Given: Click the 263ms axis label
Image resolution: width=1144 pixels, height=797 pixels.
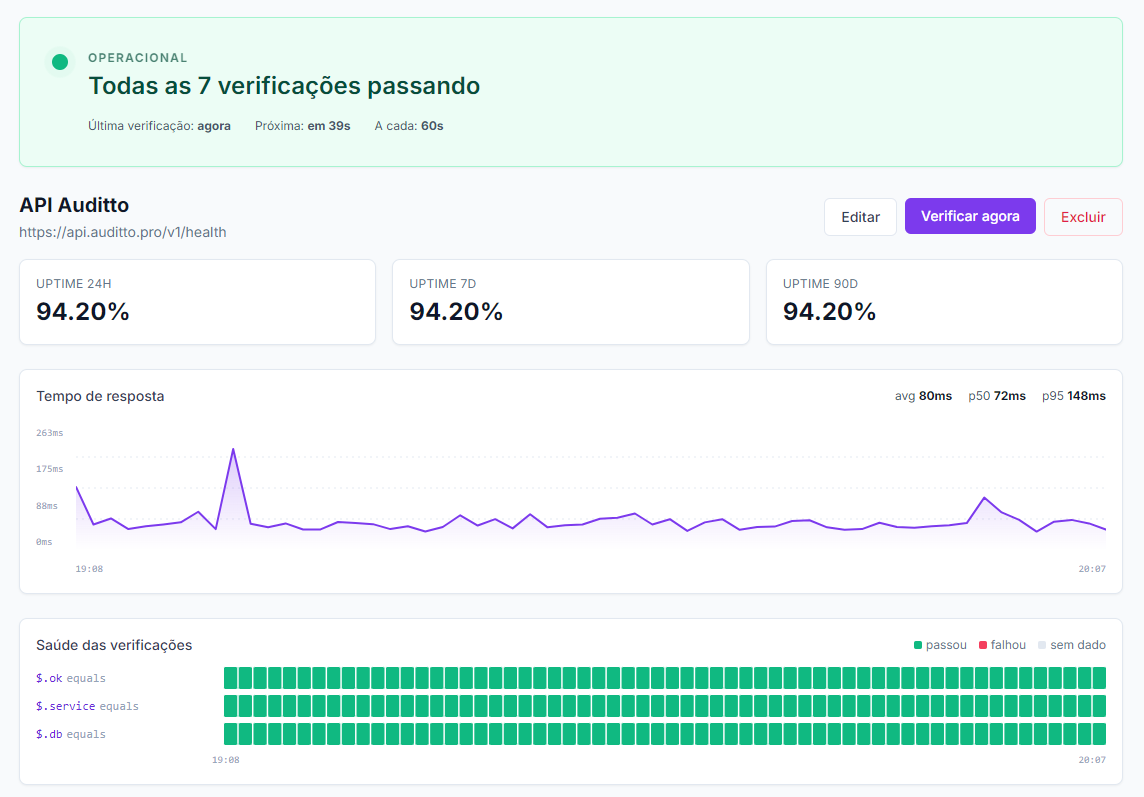Looking at the screenshot, I should 50,433.
